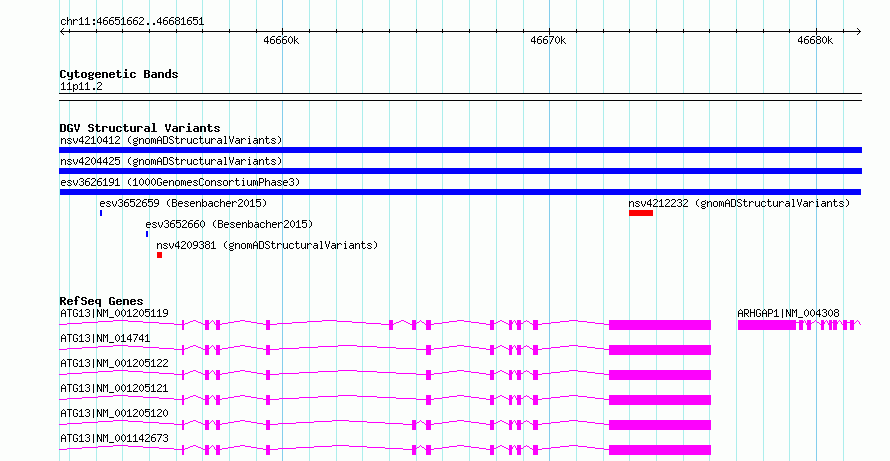Open the ATG13|NM_014741 transcript label
Viewport: 890px width, 461px height.
coord(105,338)
